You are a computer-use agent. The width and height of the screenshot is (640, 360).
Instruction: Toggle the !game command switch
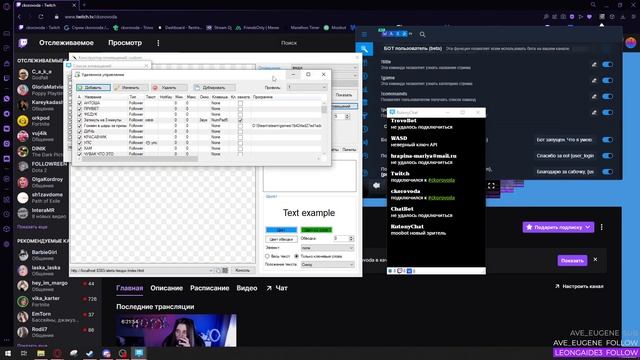(607, 80)
